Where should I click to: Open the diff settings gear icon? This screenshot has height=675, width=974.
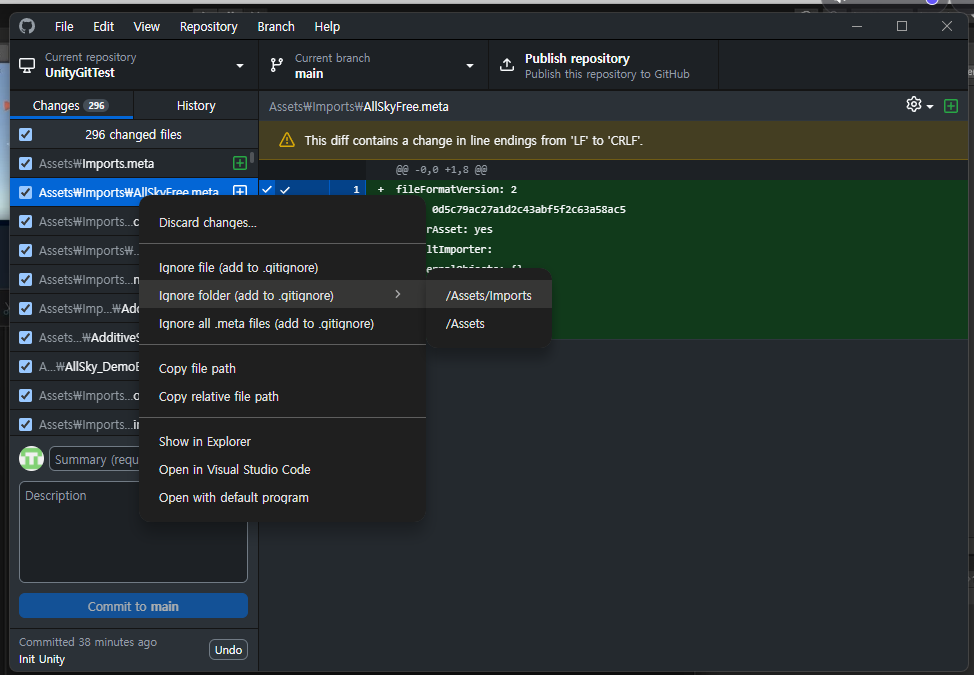(914, 104)
